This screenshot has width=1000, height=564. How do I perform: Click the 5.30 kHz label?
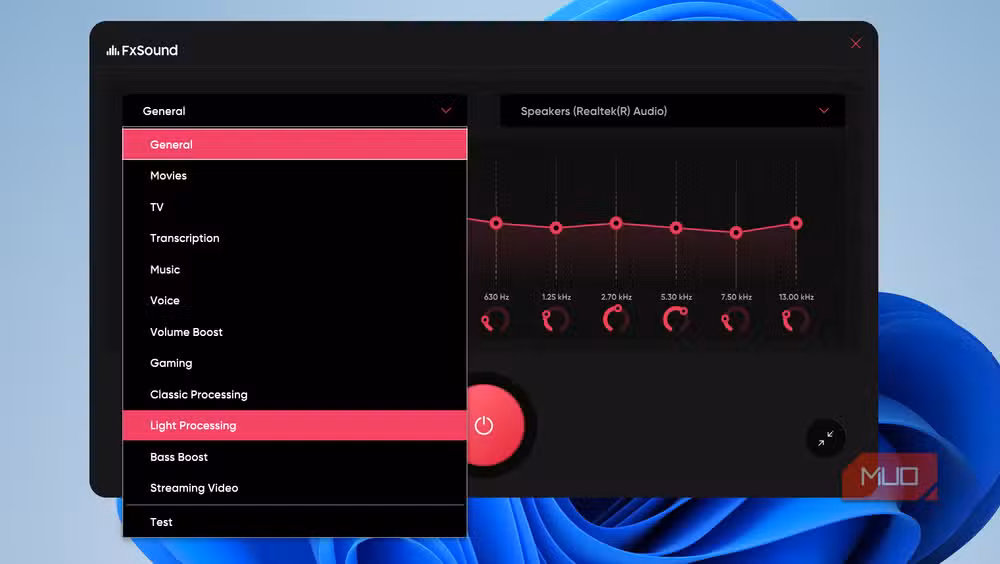676,297
